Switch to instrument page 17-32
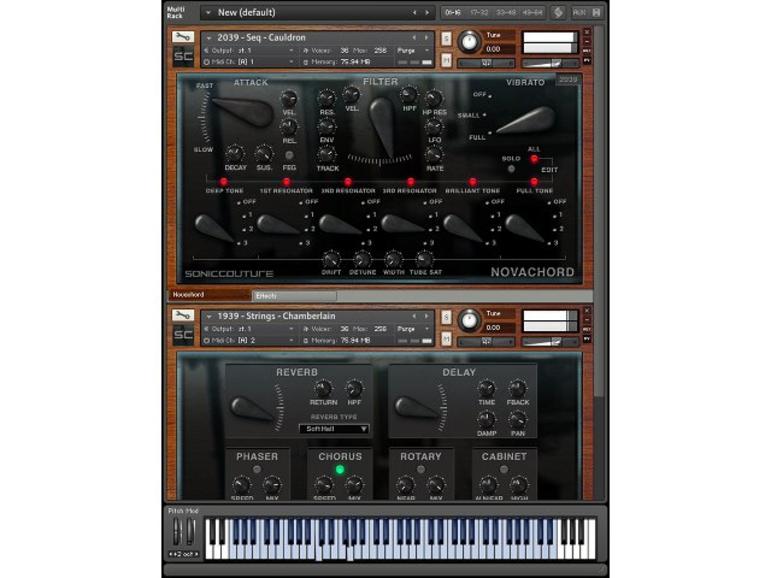The image size is (770, 578). (479, 13)
